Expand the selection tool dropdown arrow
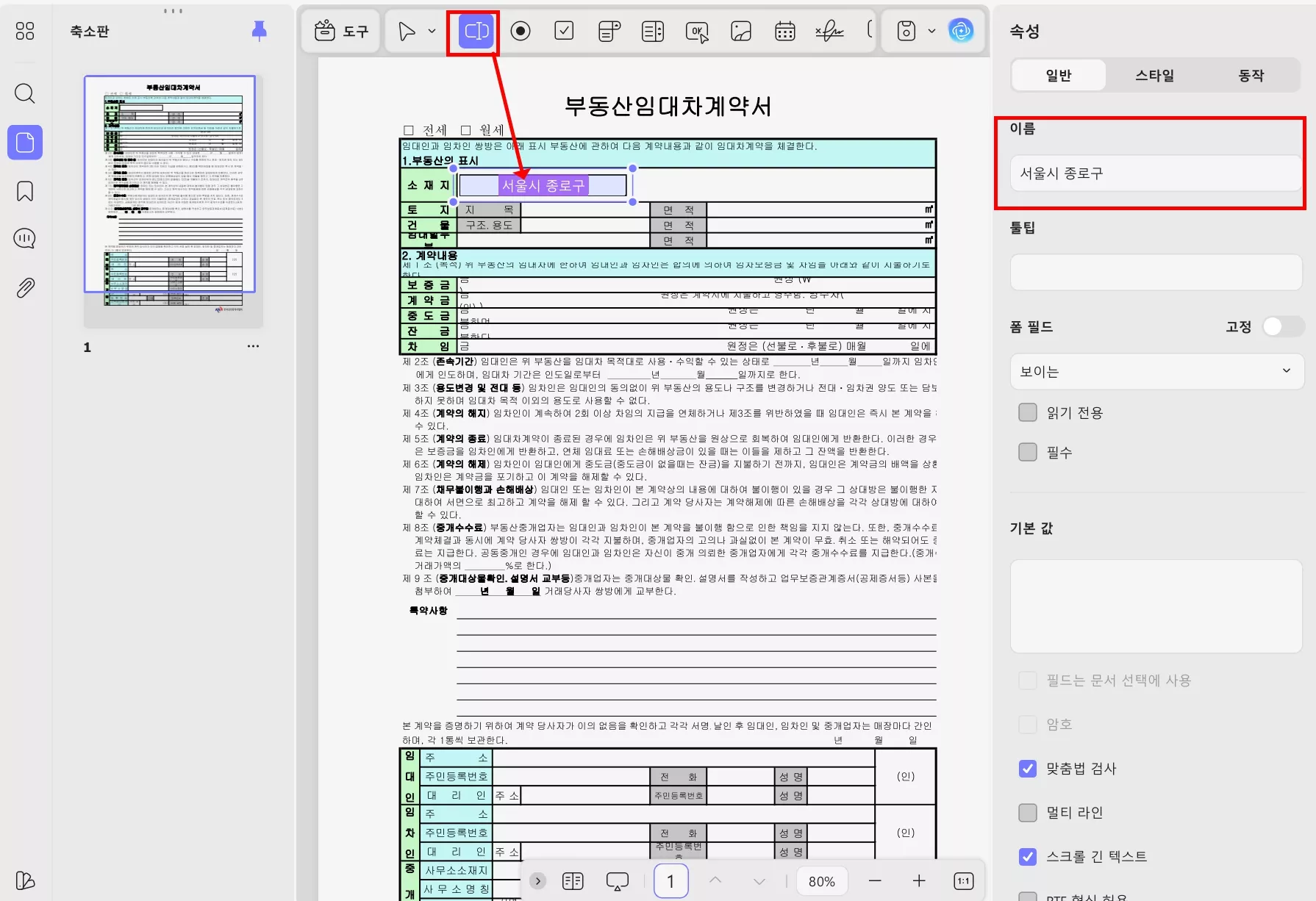 432,31
